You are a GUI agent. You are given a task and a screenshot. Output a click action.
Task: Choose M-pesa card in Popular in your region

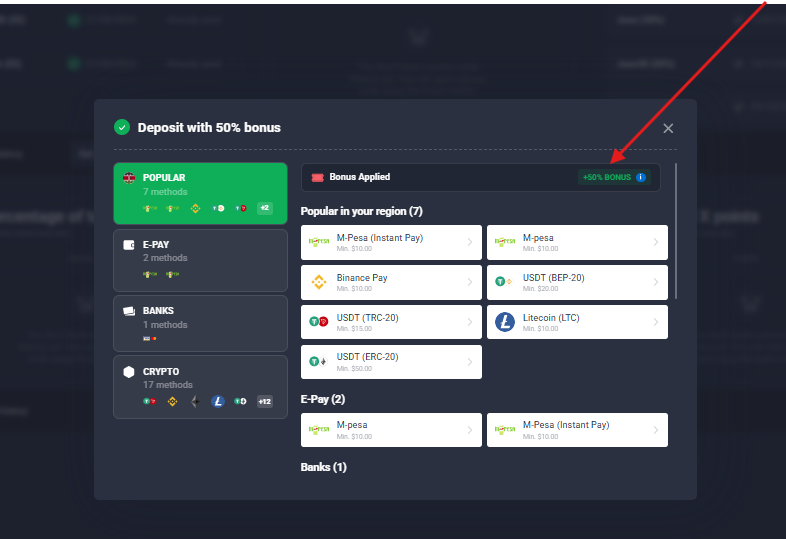(x=577, y=242)
